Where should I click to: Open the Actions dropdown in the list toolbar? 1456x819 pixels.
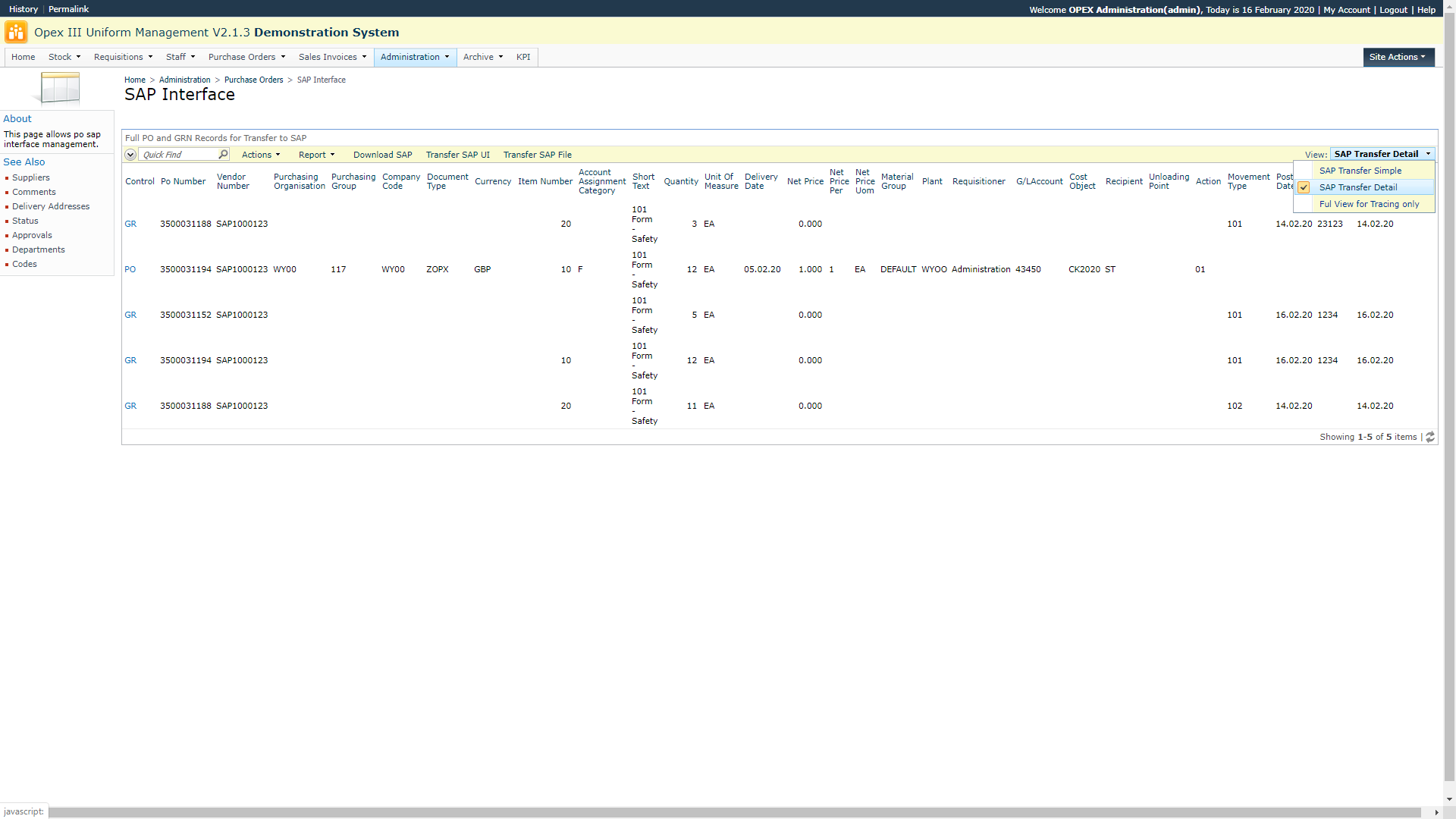[x=261, y=155]
